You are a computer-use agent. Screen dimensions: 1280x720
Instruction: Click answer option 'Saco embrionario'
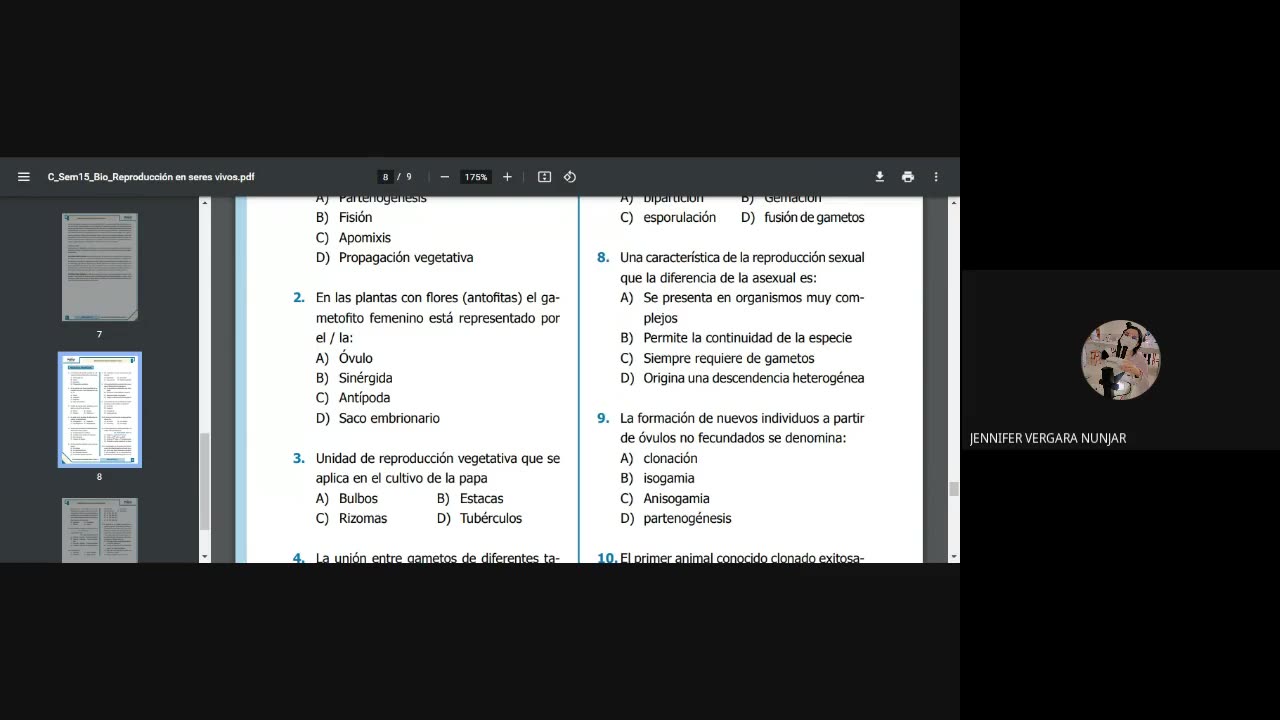pos(389,418)
